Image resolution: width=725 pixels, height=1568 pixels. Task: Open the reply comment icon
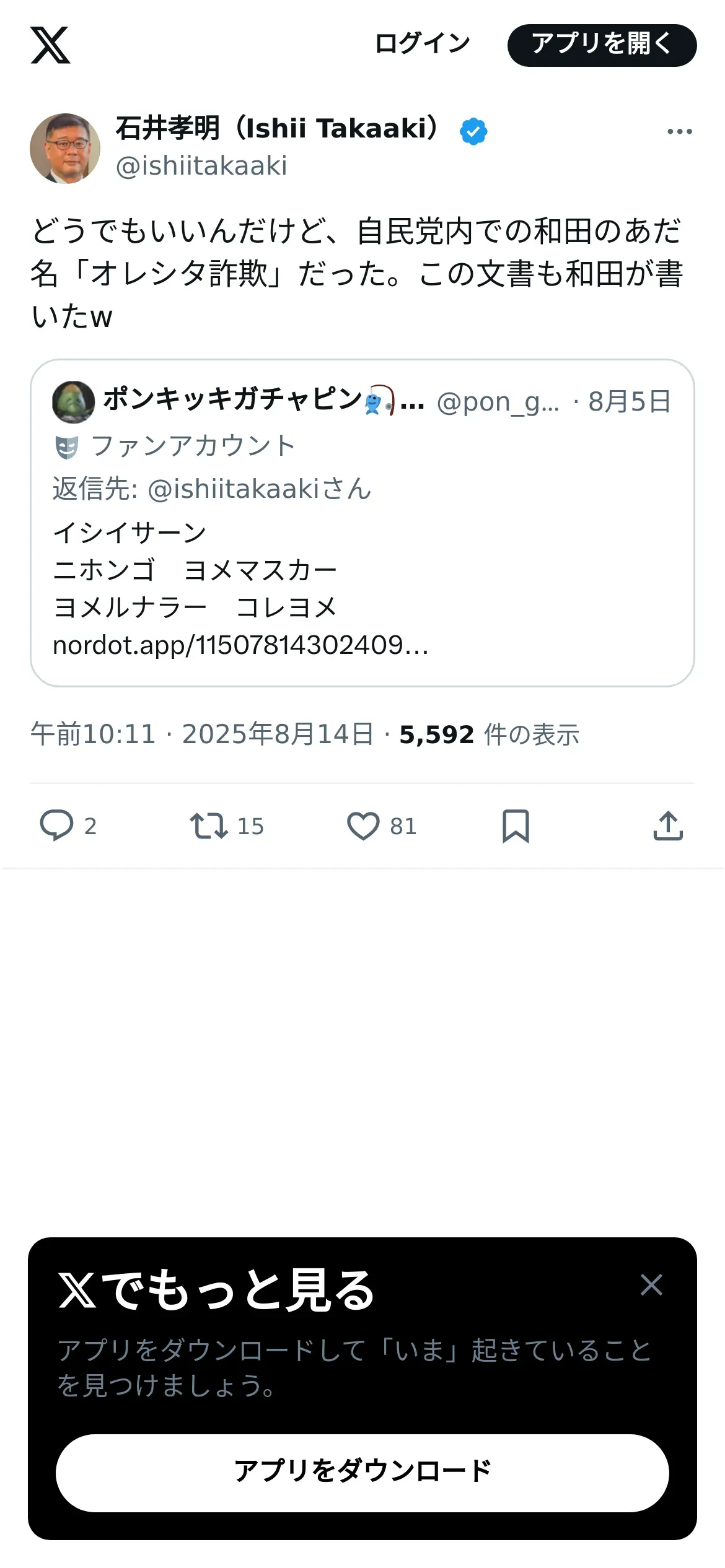click(x=56, y=825)
